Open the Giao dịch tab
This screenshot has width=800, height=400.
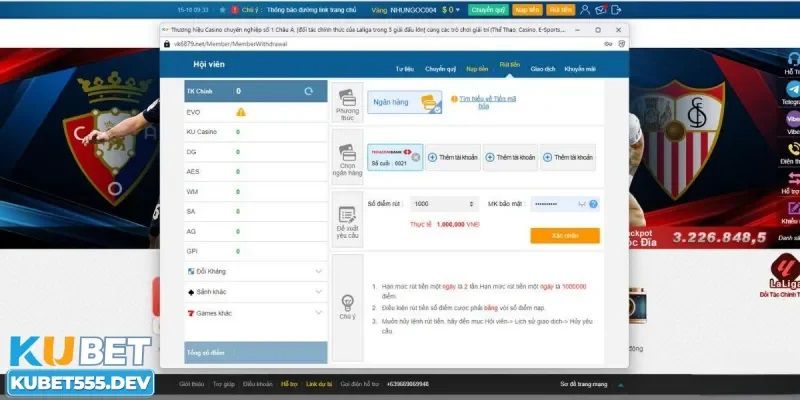(543, 69)
